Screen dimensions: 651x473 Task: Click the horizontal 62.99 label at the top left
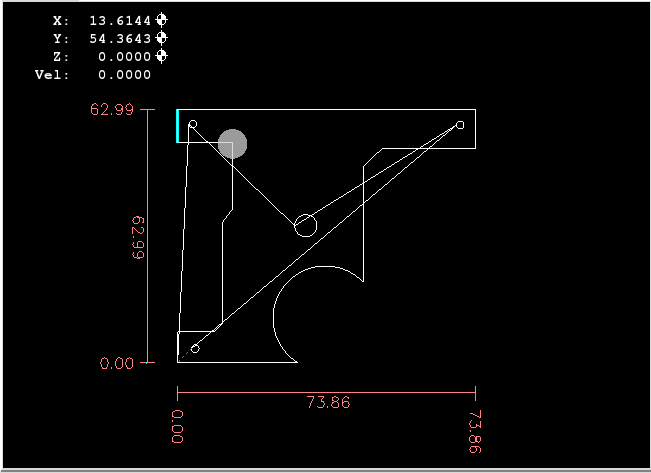tap(112, 110)
